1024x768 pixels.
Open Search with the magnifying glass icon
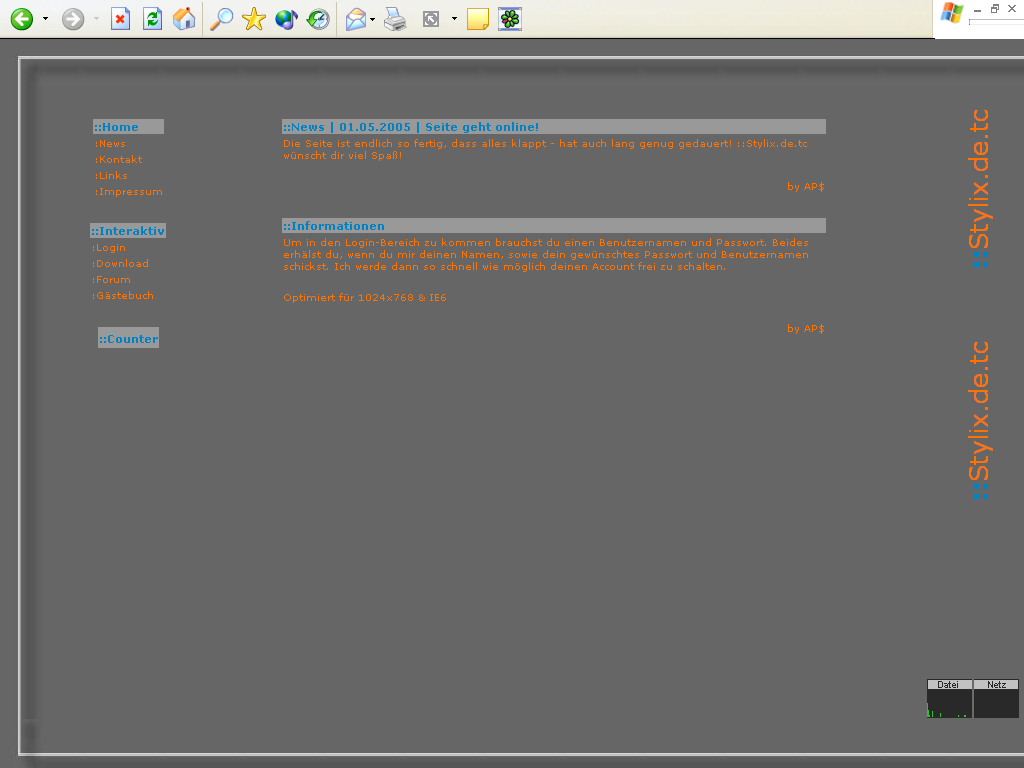click(x=222, y=19)
